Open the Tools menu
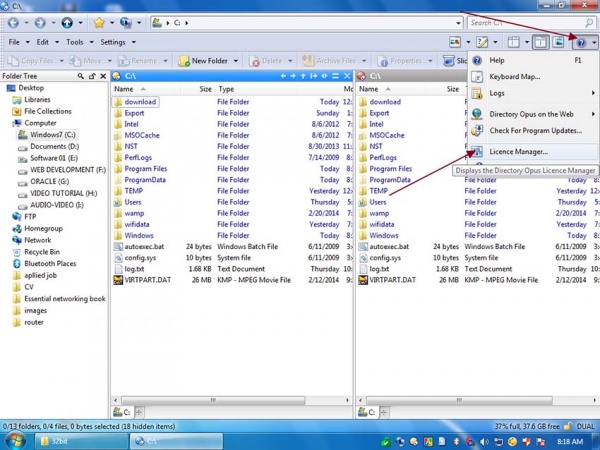 point(75,42)
